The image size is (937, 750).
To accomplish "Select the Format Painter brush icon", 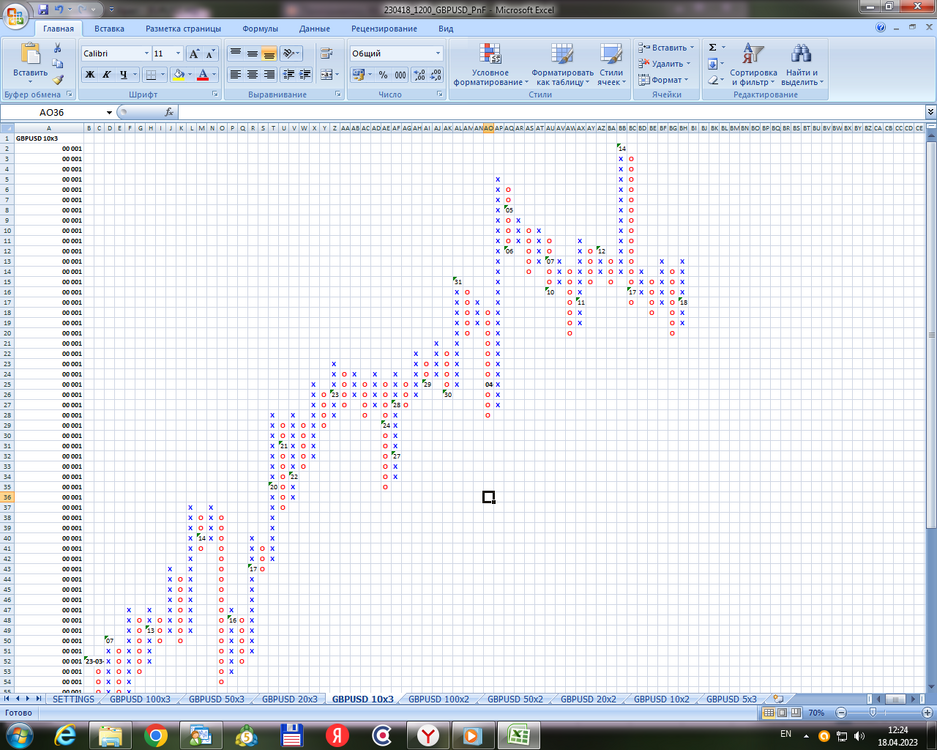I will coord(58,79).
